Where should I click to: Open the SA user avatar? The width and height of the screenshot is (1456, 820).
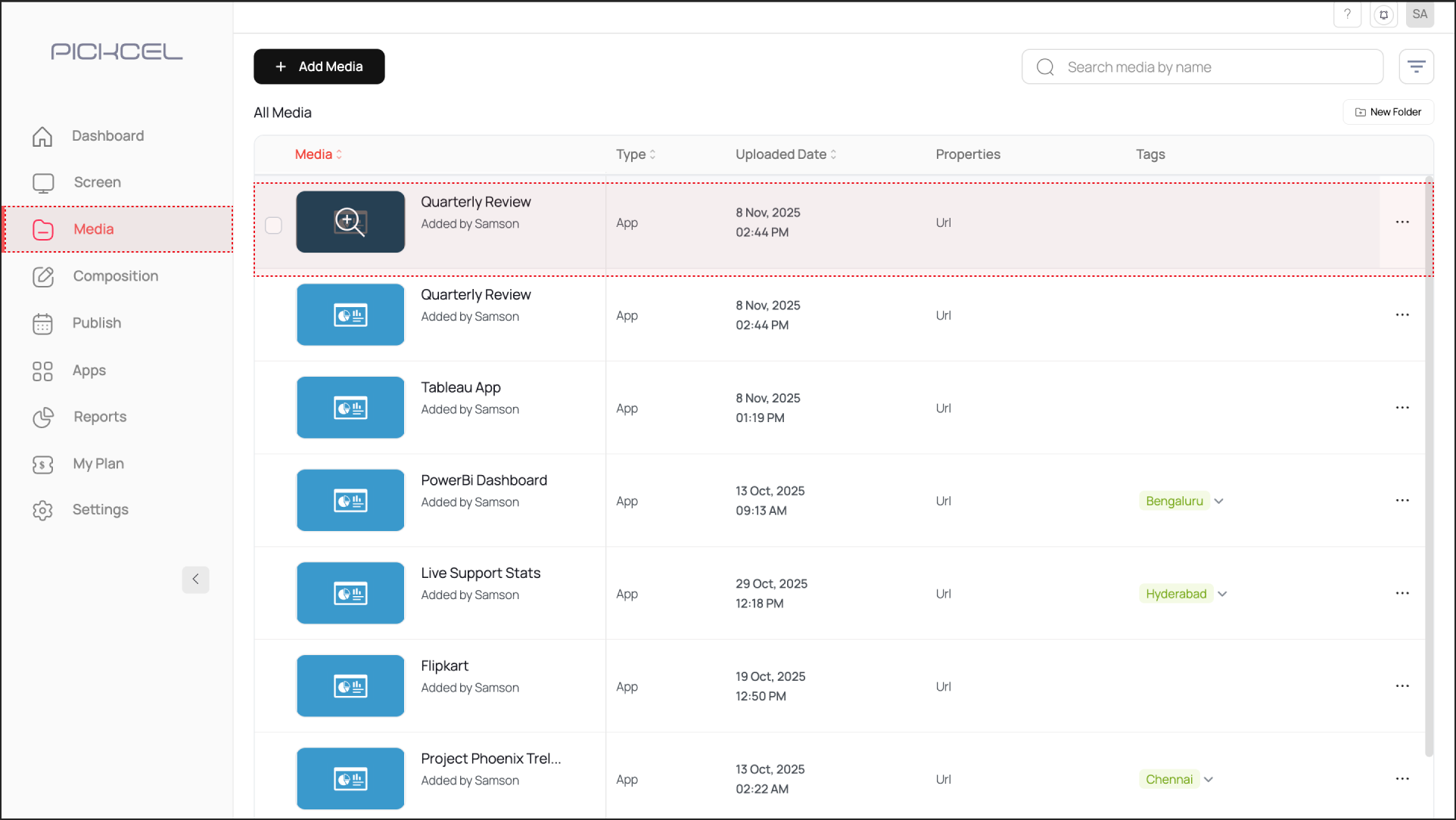[1420, 14]
